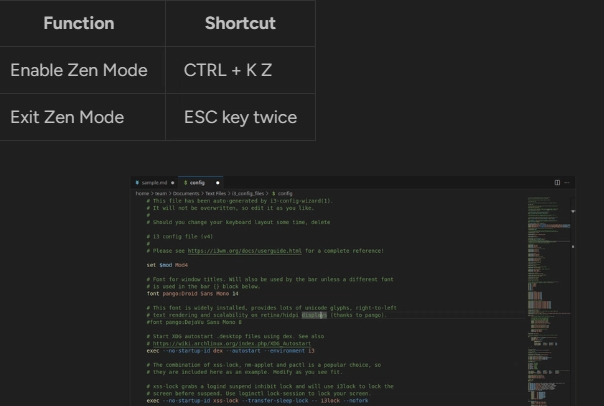Open the More Actions ellipsis menu
Image resolution: width=604 pixels, height=406 pixels.
tap(567, 183)
